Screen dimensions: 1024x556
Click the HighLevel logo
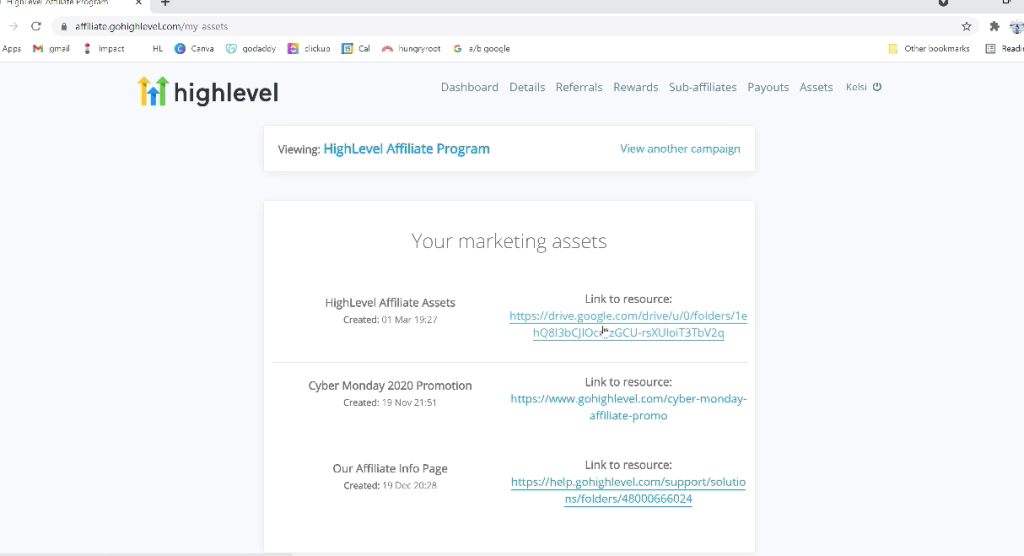[x=208, y=92]
